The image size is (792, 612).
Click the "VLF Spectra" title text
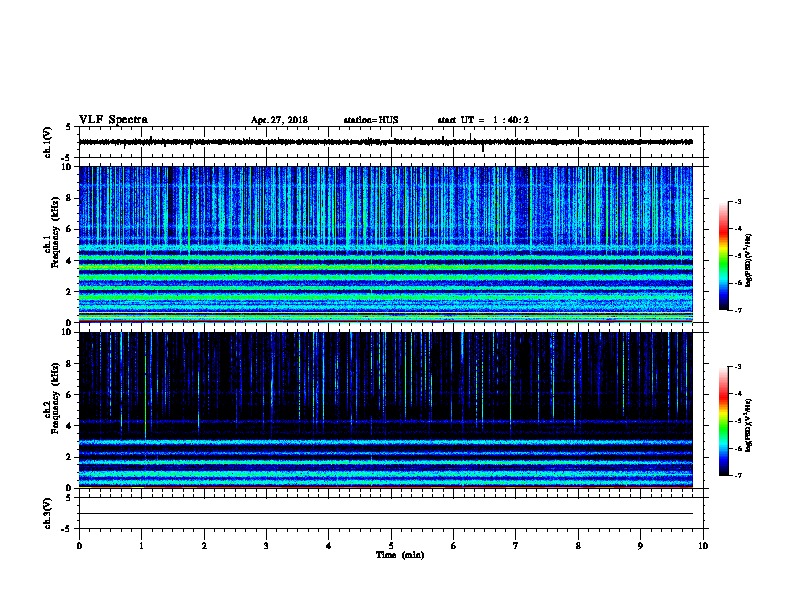(x=113, y=120)
